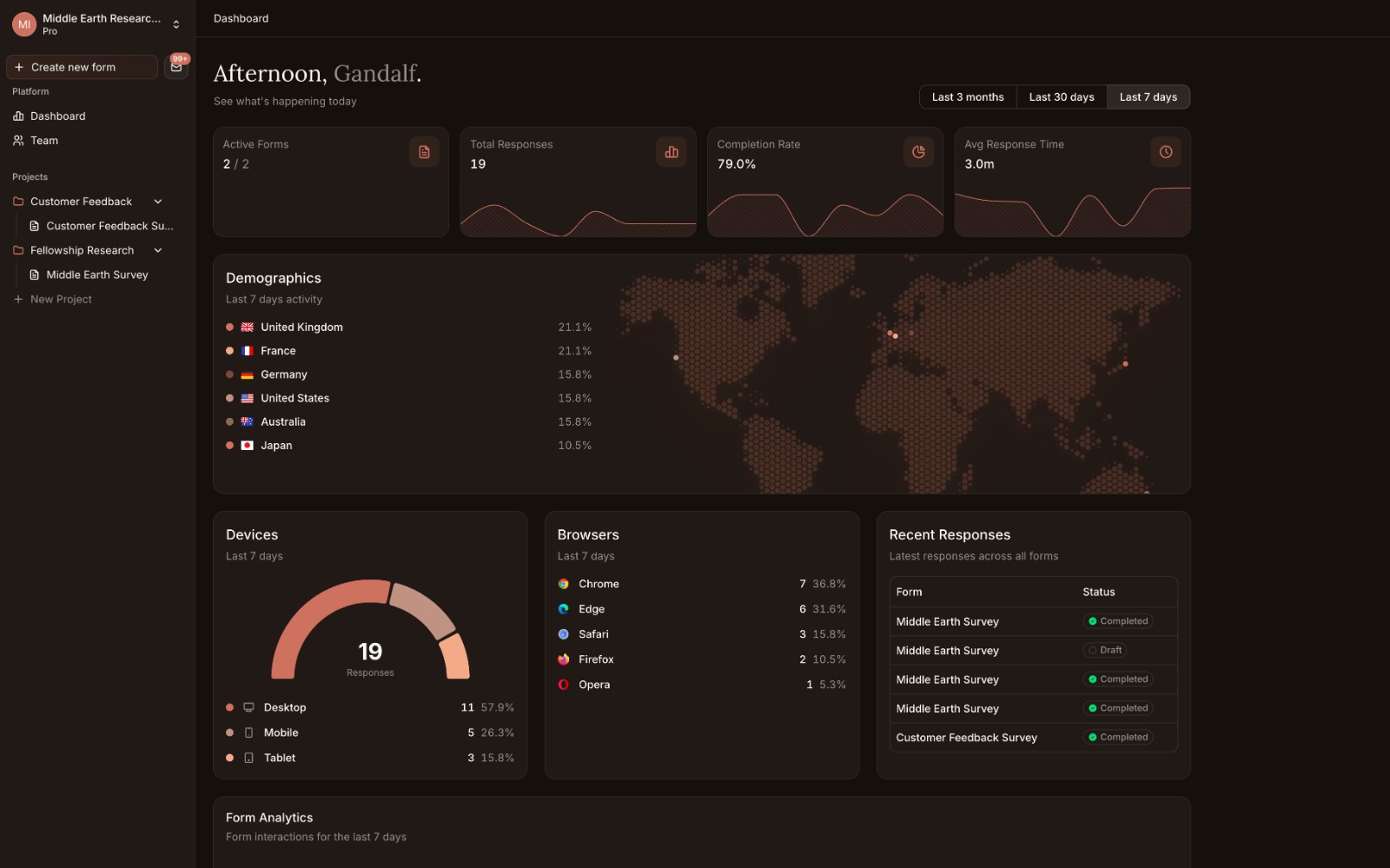This screenshot has height=868, width=1390.
Task: Switch range to Last 30 days
Action: [x=1061, y=97]
